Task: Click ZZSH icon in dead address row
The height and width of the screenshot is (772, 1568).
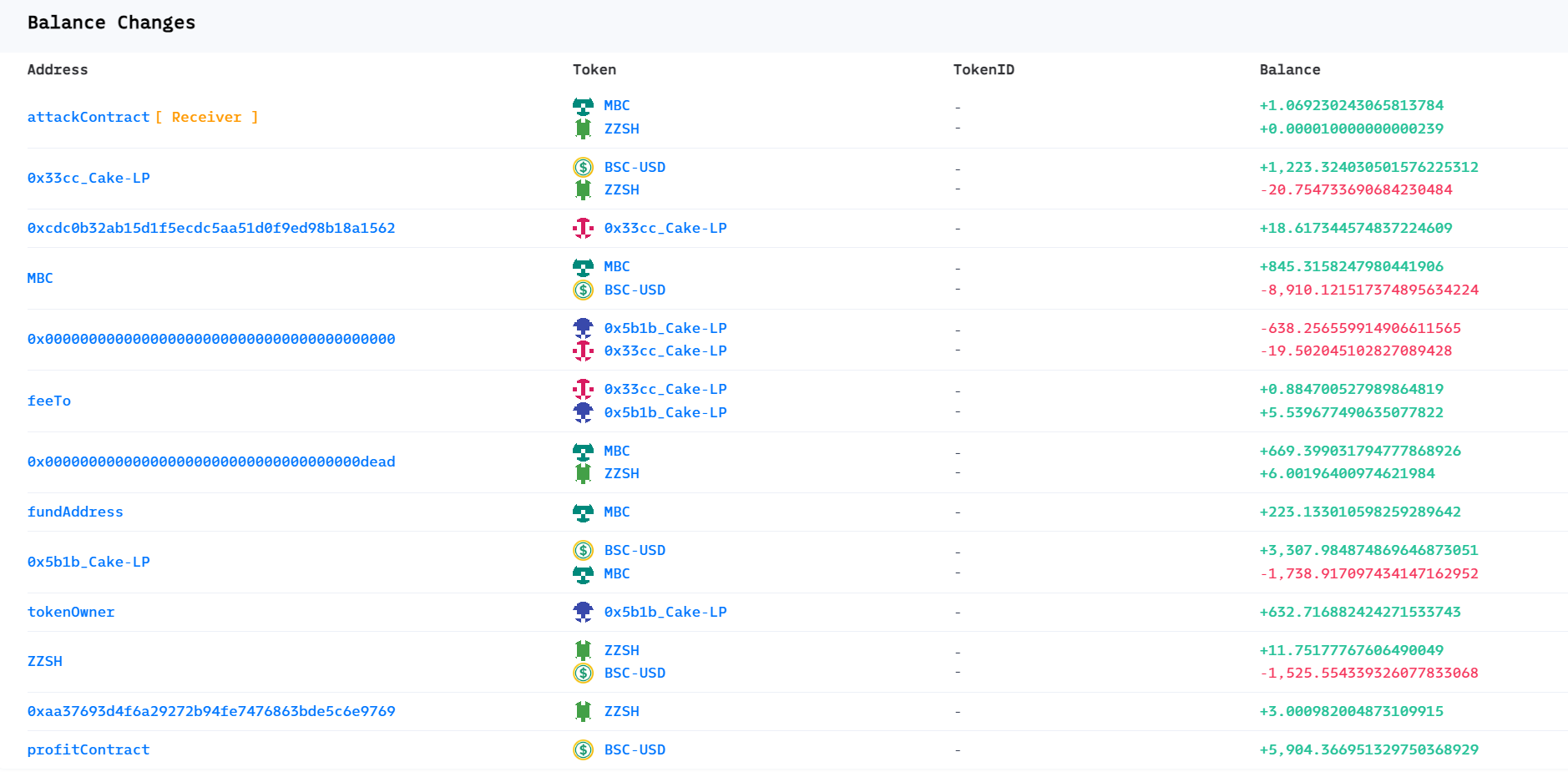Action: [x=583, y=473]
